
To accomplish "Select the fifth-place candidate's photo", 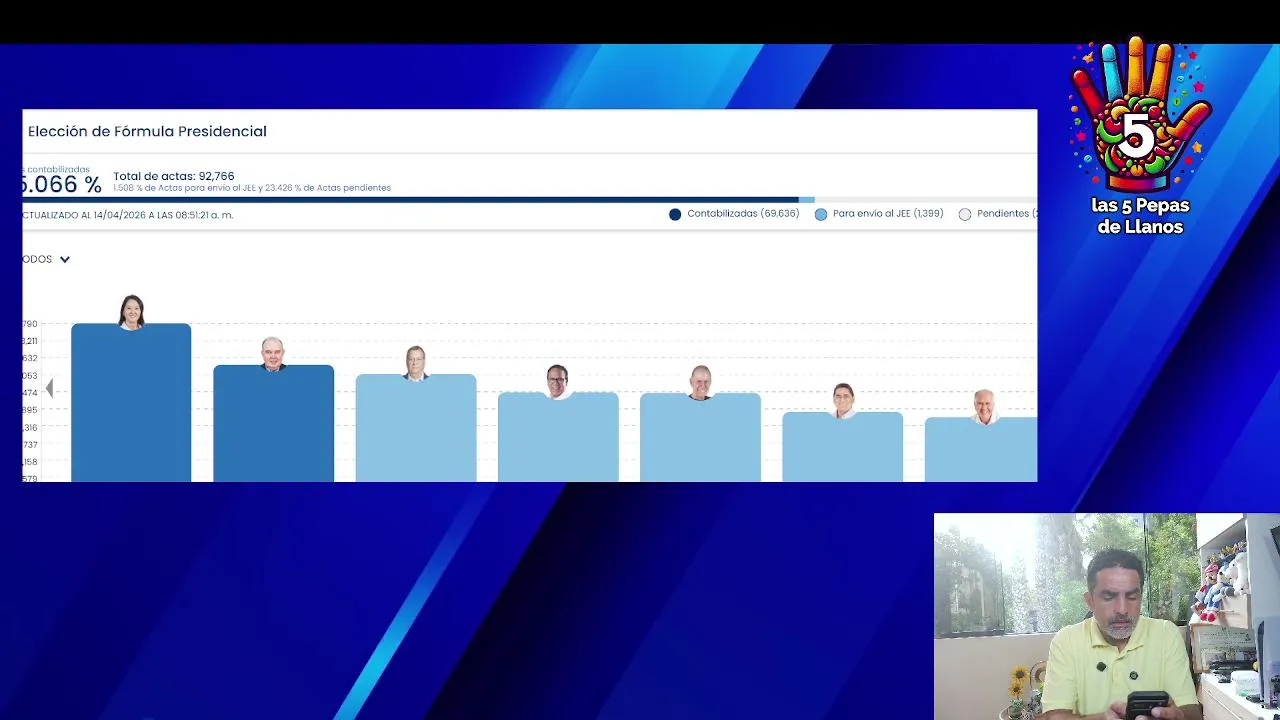I will pyautogui.click(x=700, y=382).
